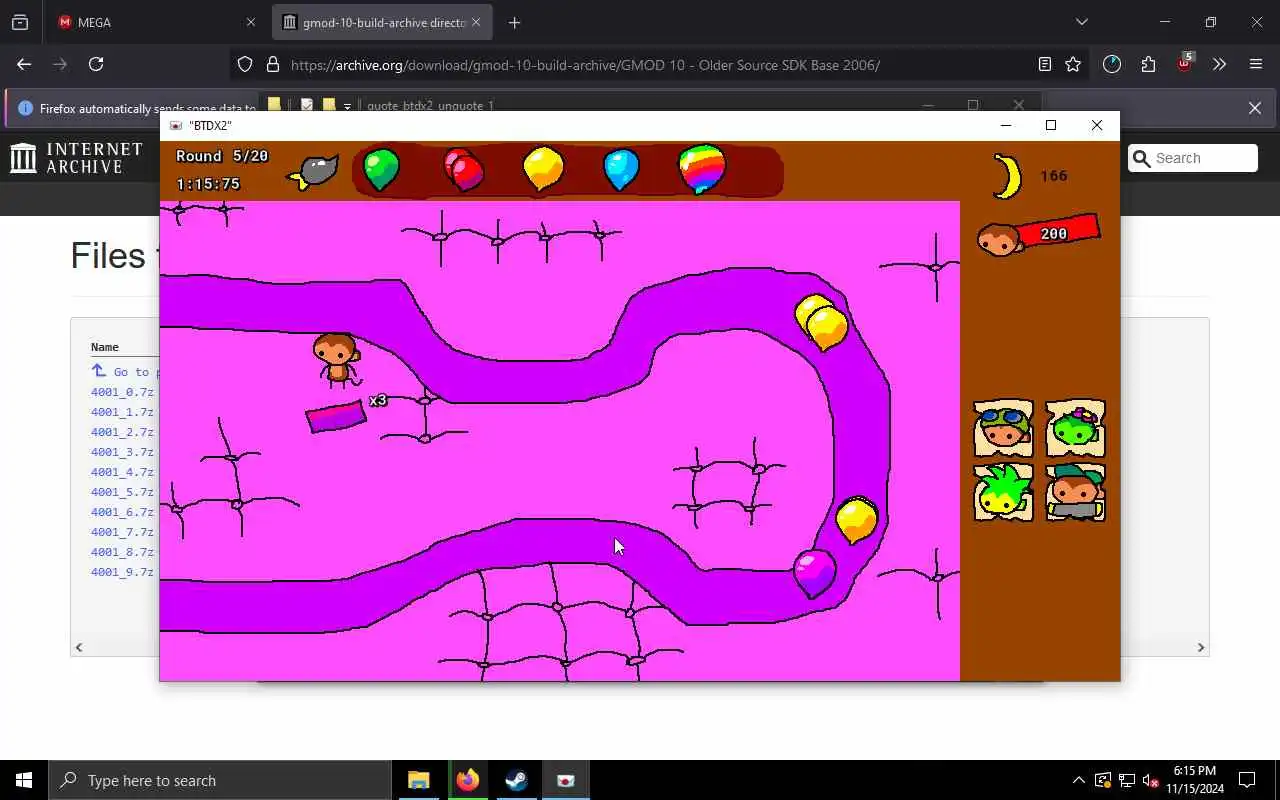Viewport: 1280px width, 800px height.
Task: Switch to Firefox in the taskbar
Action: (467, 780)
